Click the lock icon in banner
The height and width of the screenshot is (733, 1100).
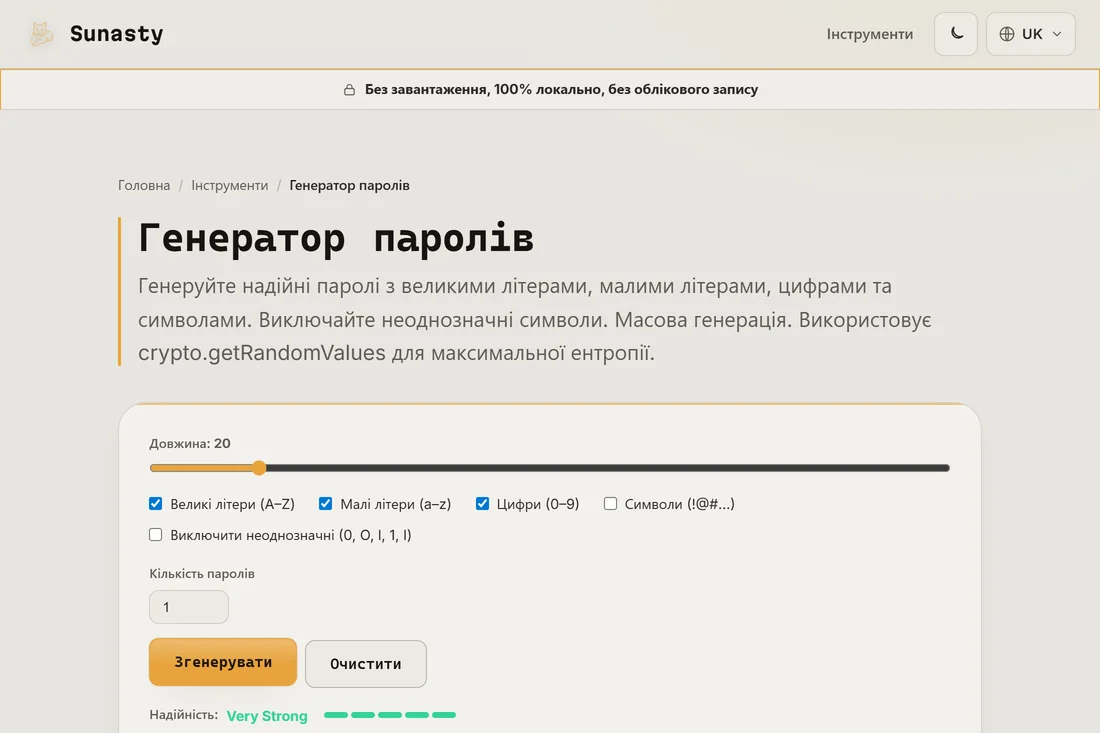349,90
